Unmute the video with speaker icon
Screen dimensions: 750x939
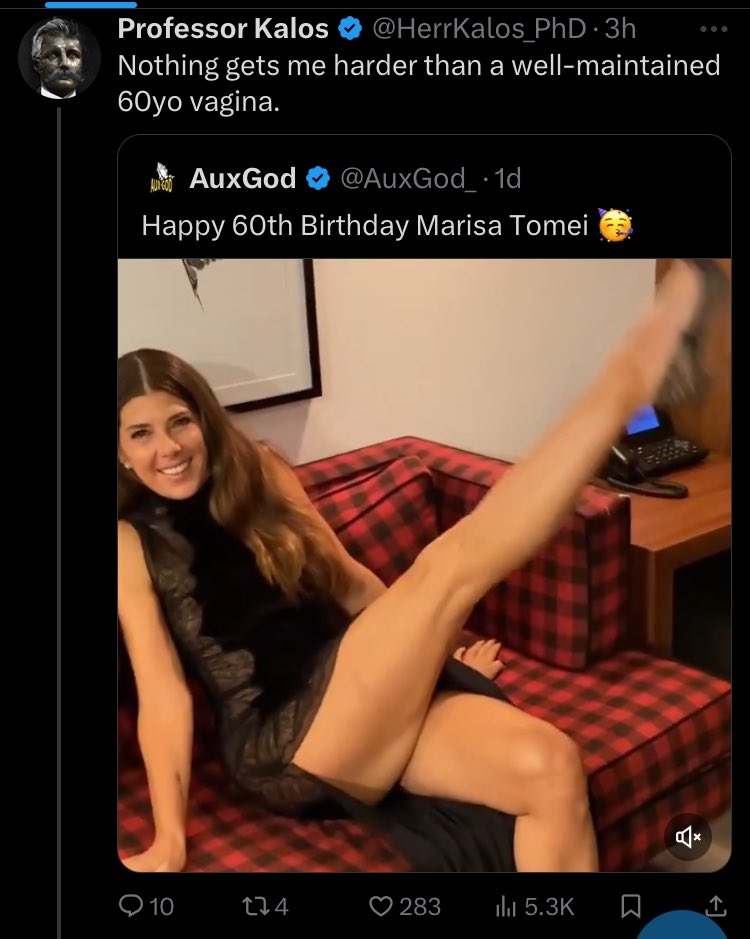688,837
